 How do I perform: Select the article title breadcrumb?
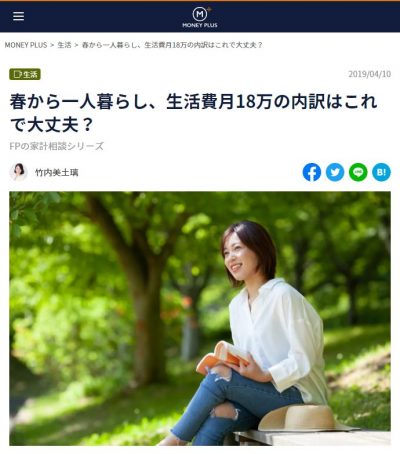172,45
